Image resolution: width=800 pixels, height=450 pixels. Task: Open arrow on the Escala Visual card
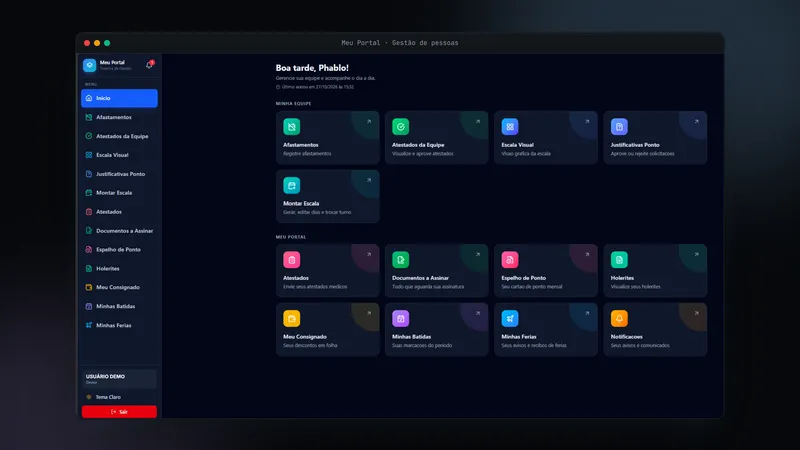[587, 121]
